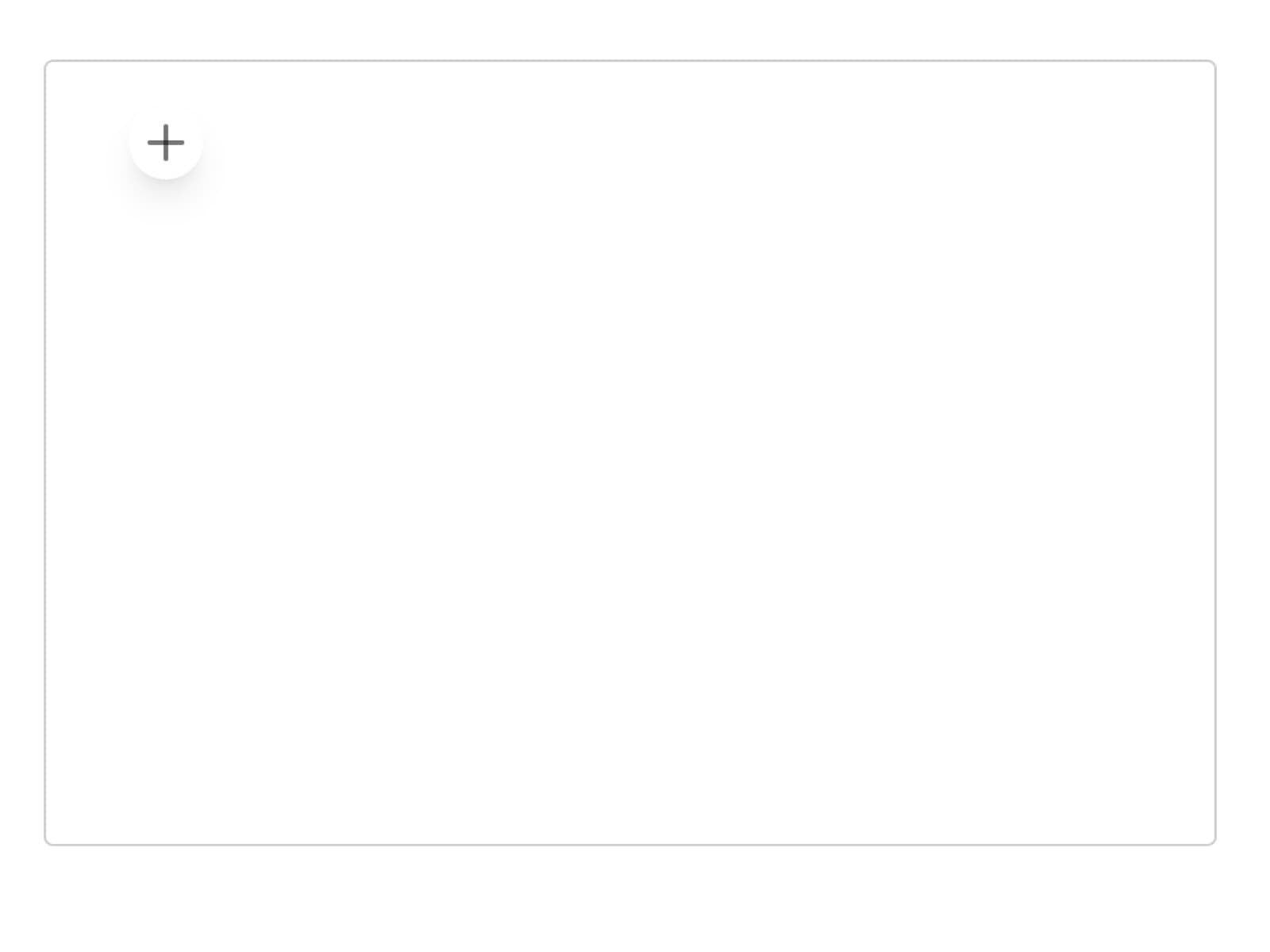Trigger the floating plus button
1270x952 pixels.
[x=166, y=143]
